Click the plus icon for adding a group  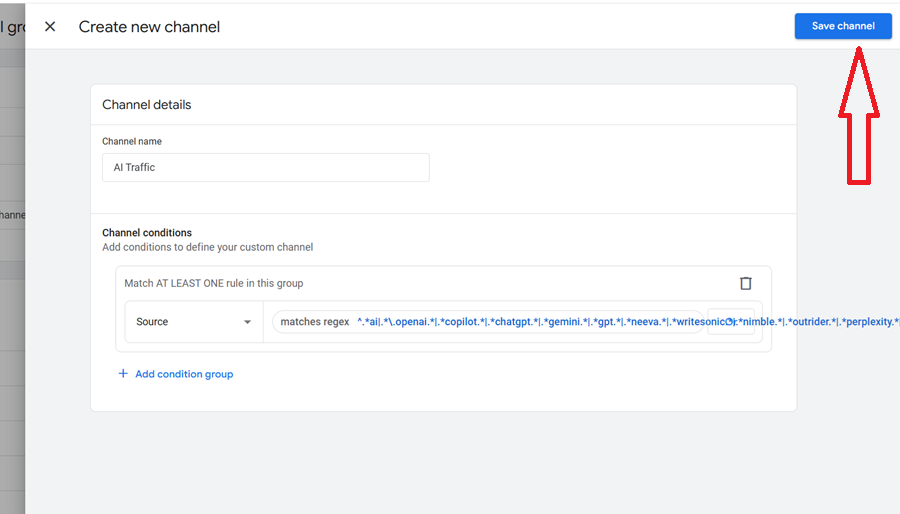click(123, 374)
